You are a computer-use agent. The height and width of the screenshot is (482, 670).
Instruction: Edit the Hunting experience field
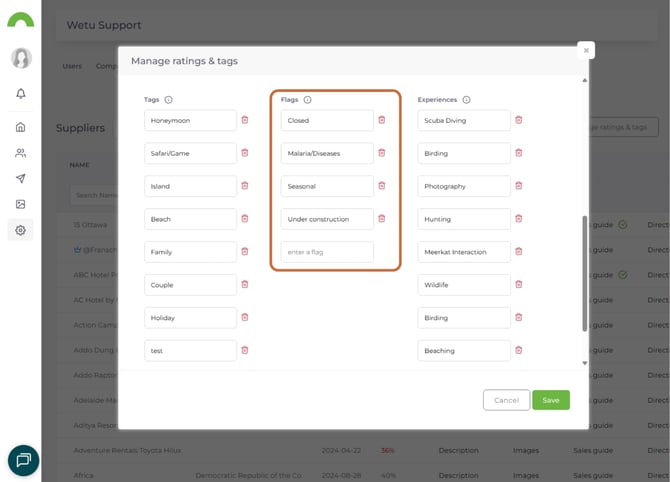464,219
